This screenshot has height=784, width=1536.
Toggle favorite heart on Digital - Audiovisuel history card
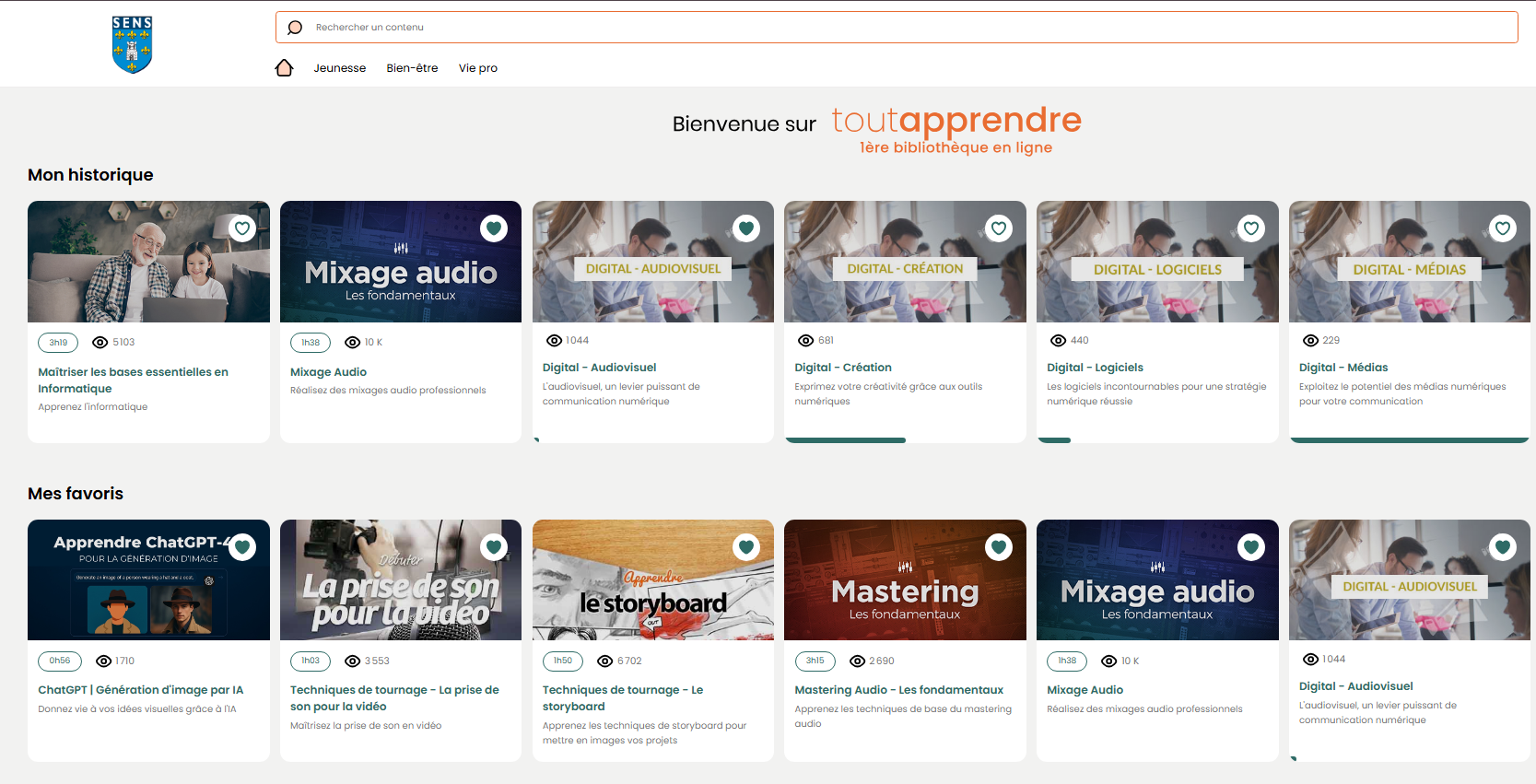click(746, 228)
